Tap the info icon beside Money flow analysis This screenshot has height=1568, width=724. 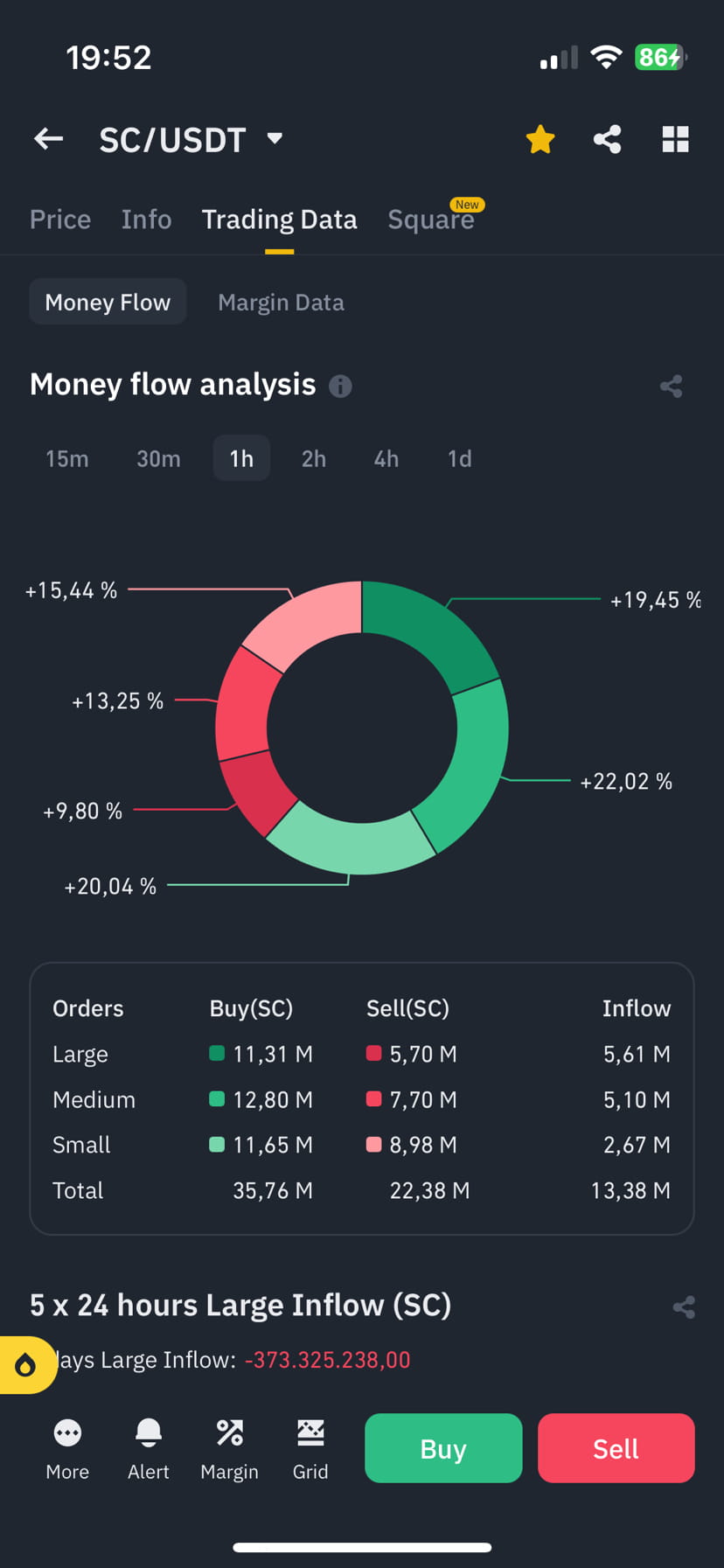341,387
